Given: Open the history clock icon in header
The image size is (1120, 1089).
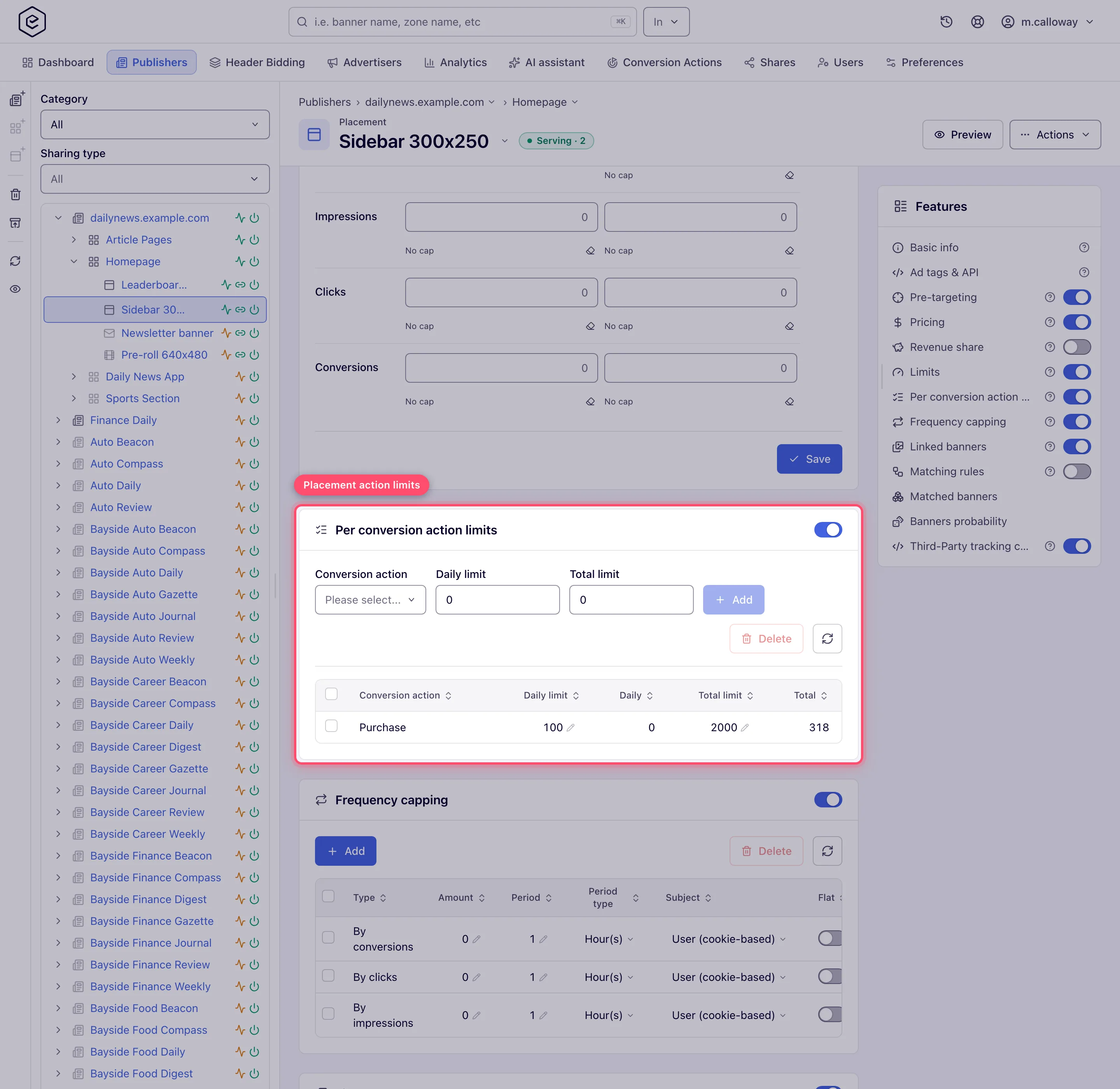Looking at the screenshot, I should coord(946,22).
